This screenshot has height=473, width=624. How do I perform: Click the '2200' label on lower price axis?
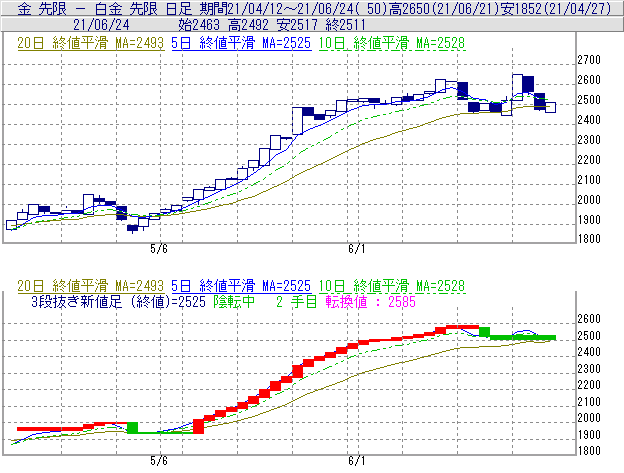(x=589, y=385)
